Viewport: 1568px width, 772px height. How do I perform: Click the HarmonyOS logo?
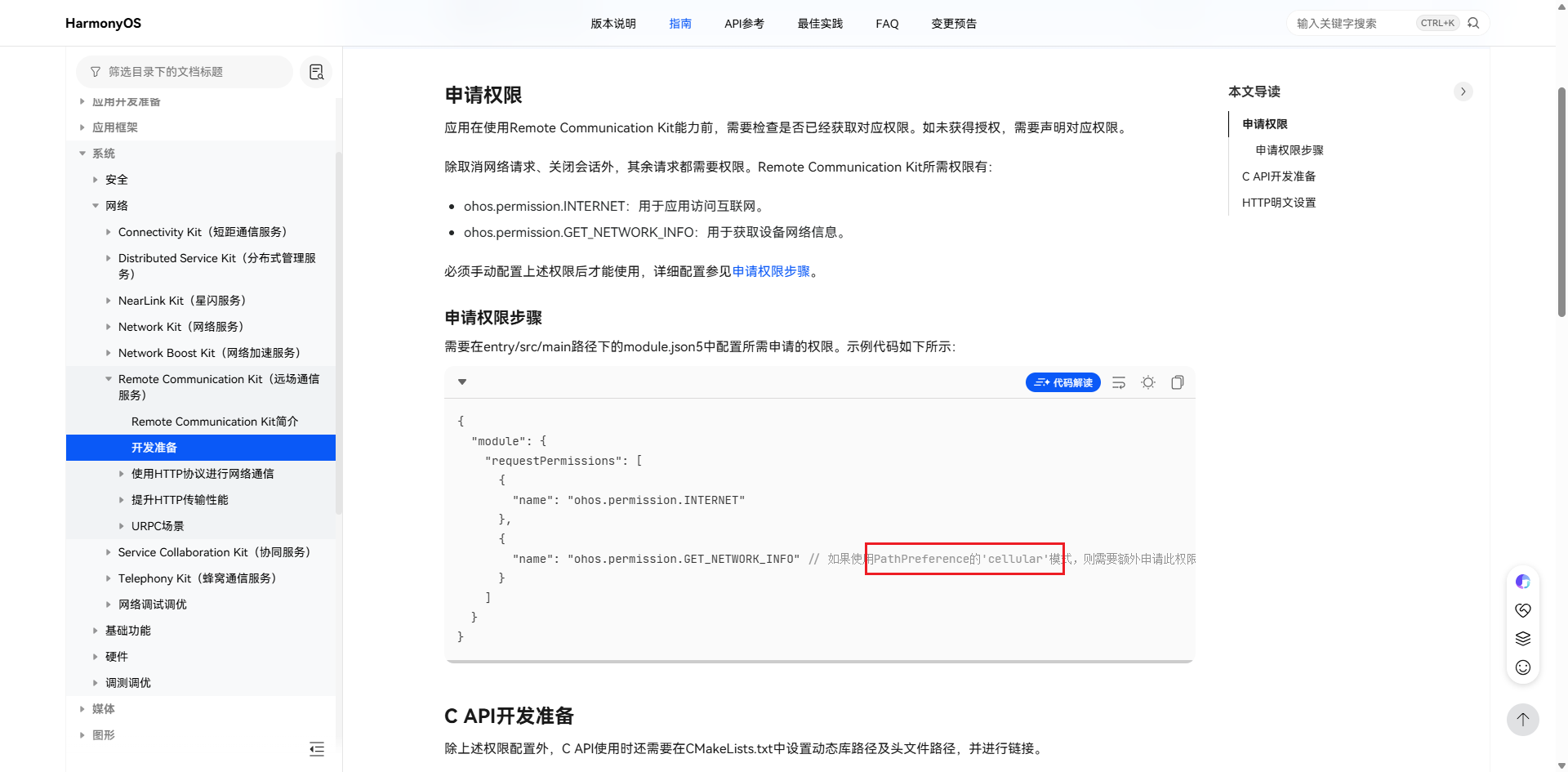103,23
